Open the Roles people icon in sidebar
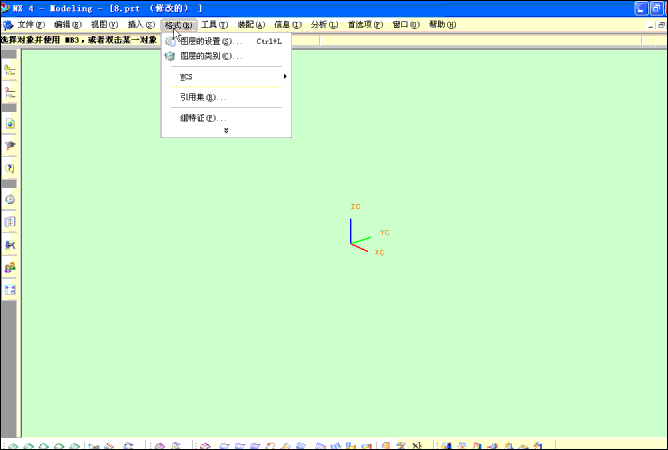Image resolution: width=668 pixels, height=450 pixels. (9, 268)
